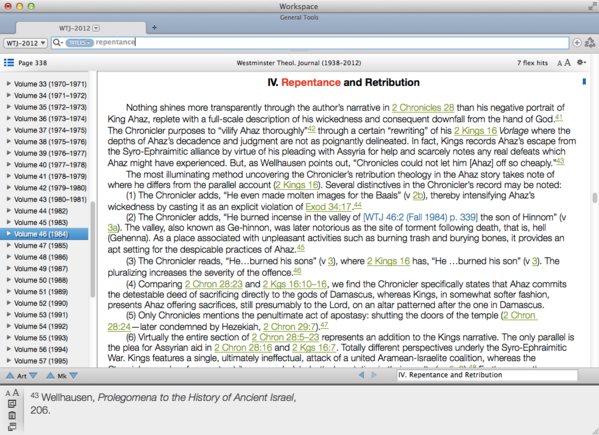The height and width of the screenshot is (435, 599).
Task: Open the 2 Chronicles 28 link
Action: pyautogui.click(x=423, y=108)
